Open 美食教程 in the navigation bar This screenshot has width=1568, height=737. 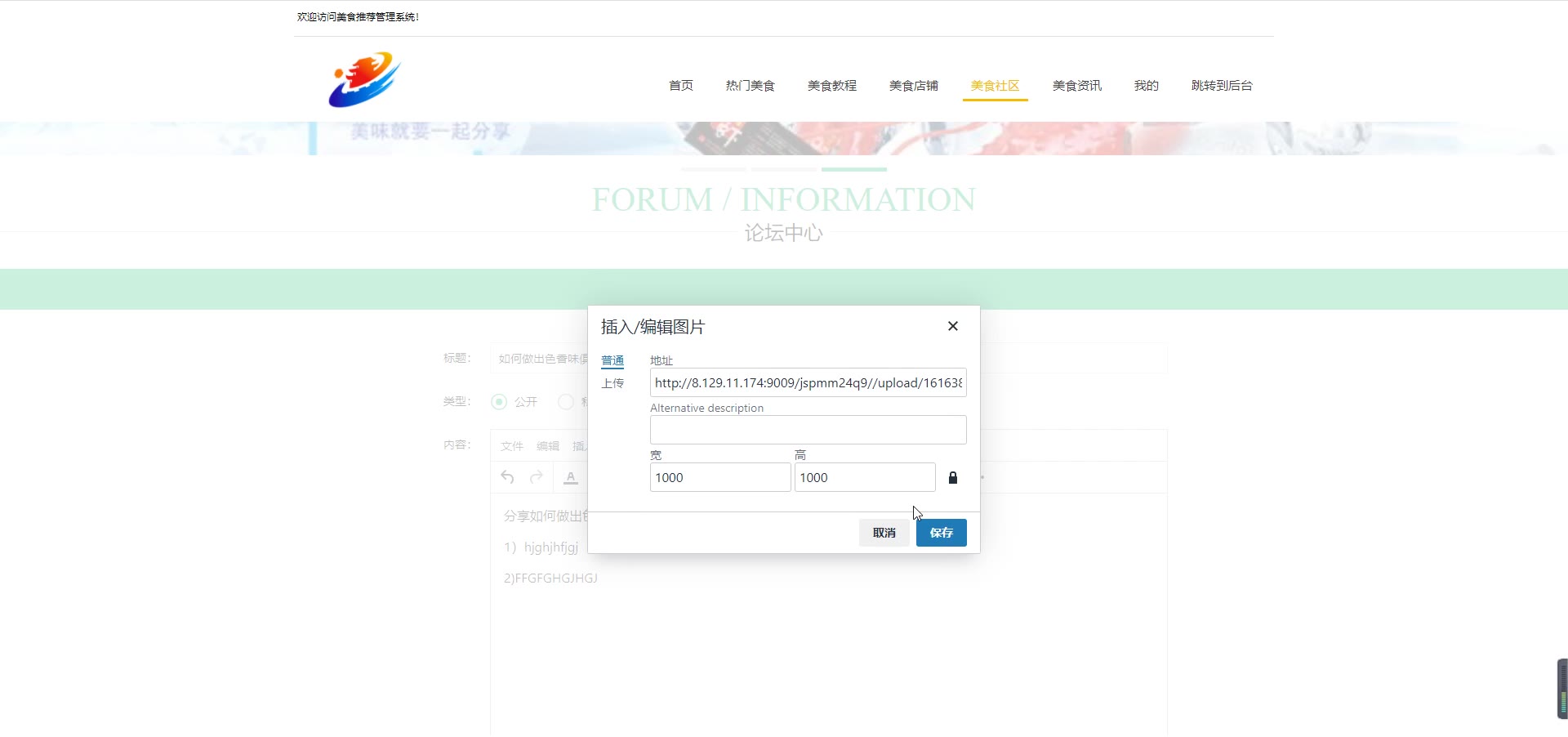tap(832, 85)
